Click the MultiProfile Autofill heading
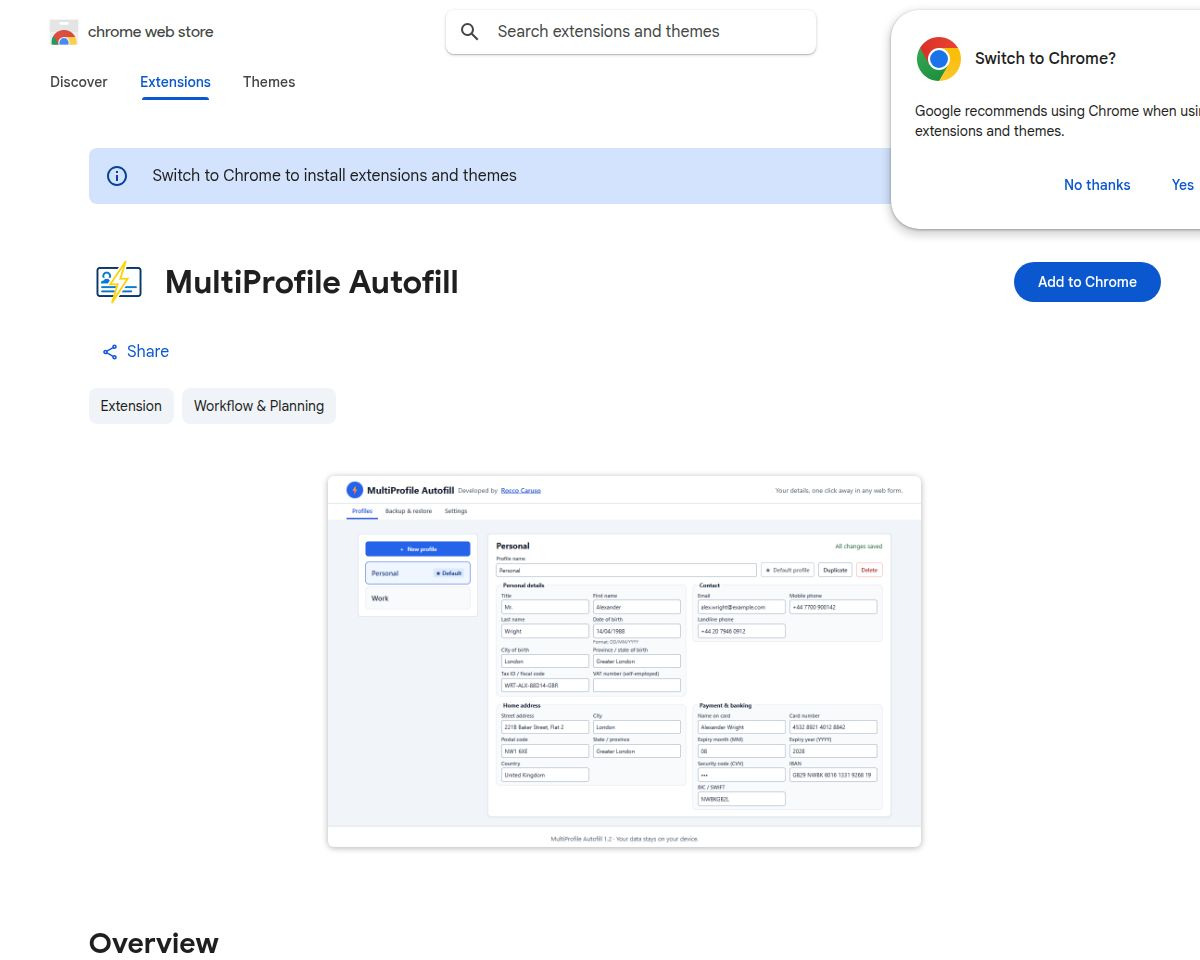This screenshot has width=1200, height=960. [x=312, y=282]
